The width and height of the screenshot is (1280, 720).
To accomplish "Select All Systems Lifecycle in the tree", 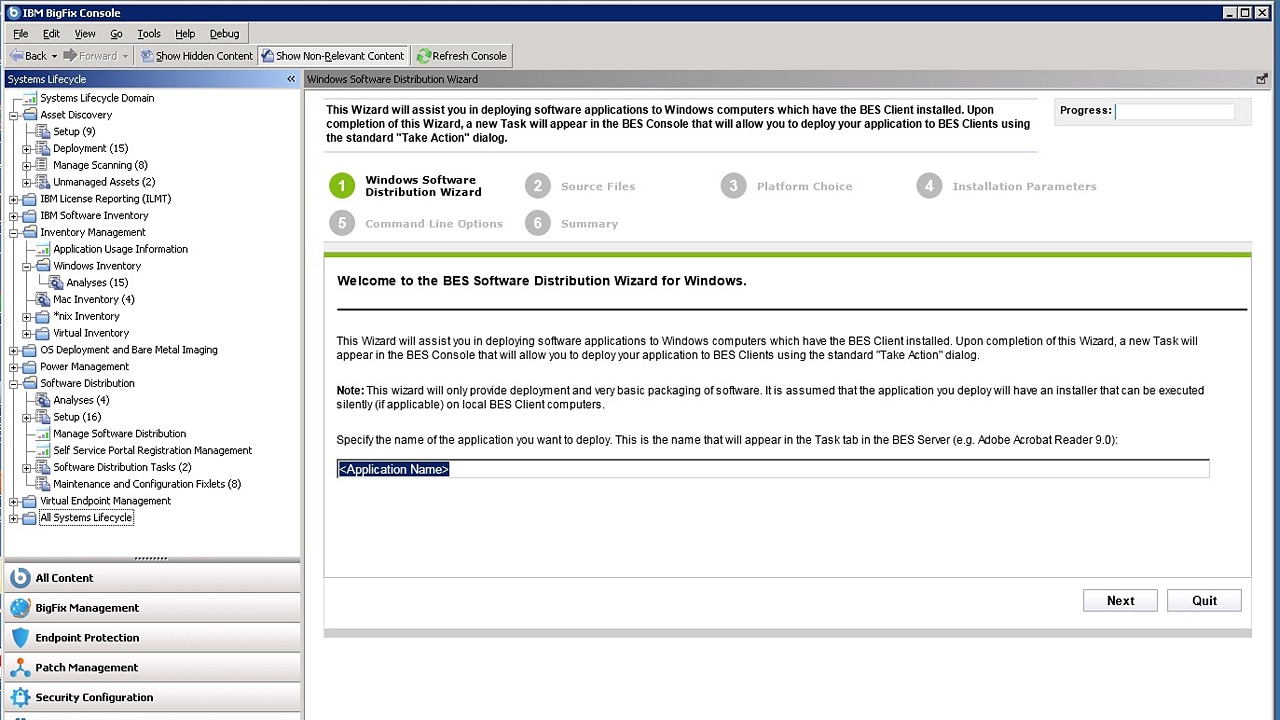I will pyautogui.click(x=86, y=518).
